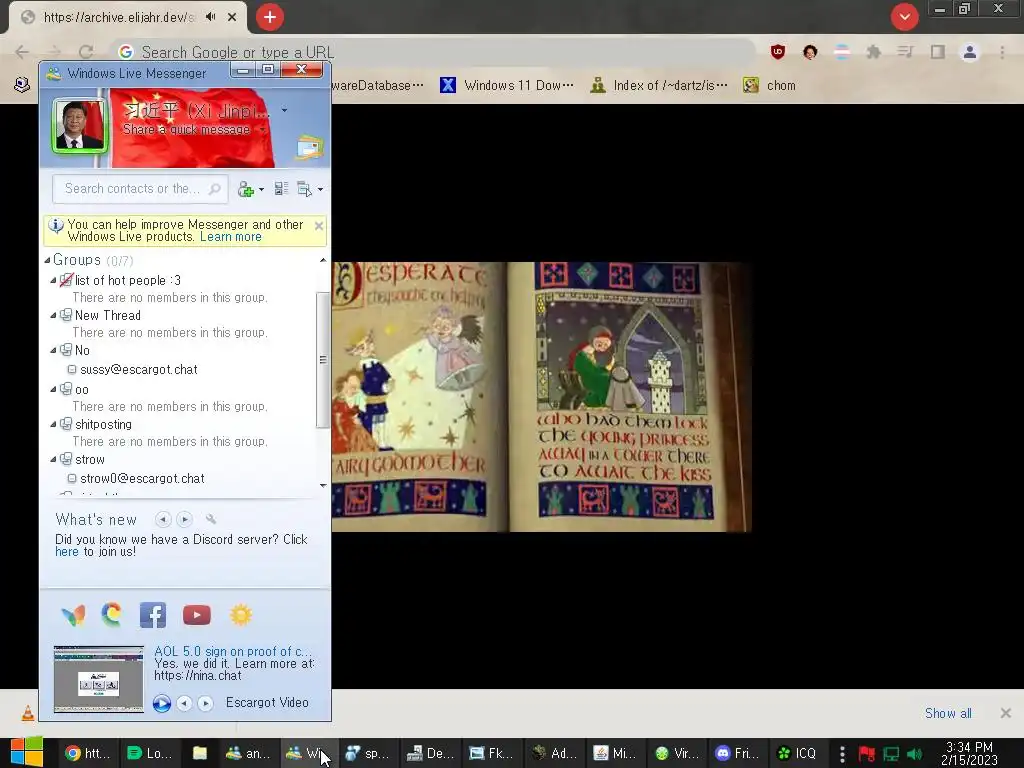Collapse the Groups section
The width and height of the screenshot is (1024, 768).
[47, 260]
